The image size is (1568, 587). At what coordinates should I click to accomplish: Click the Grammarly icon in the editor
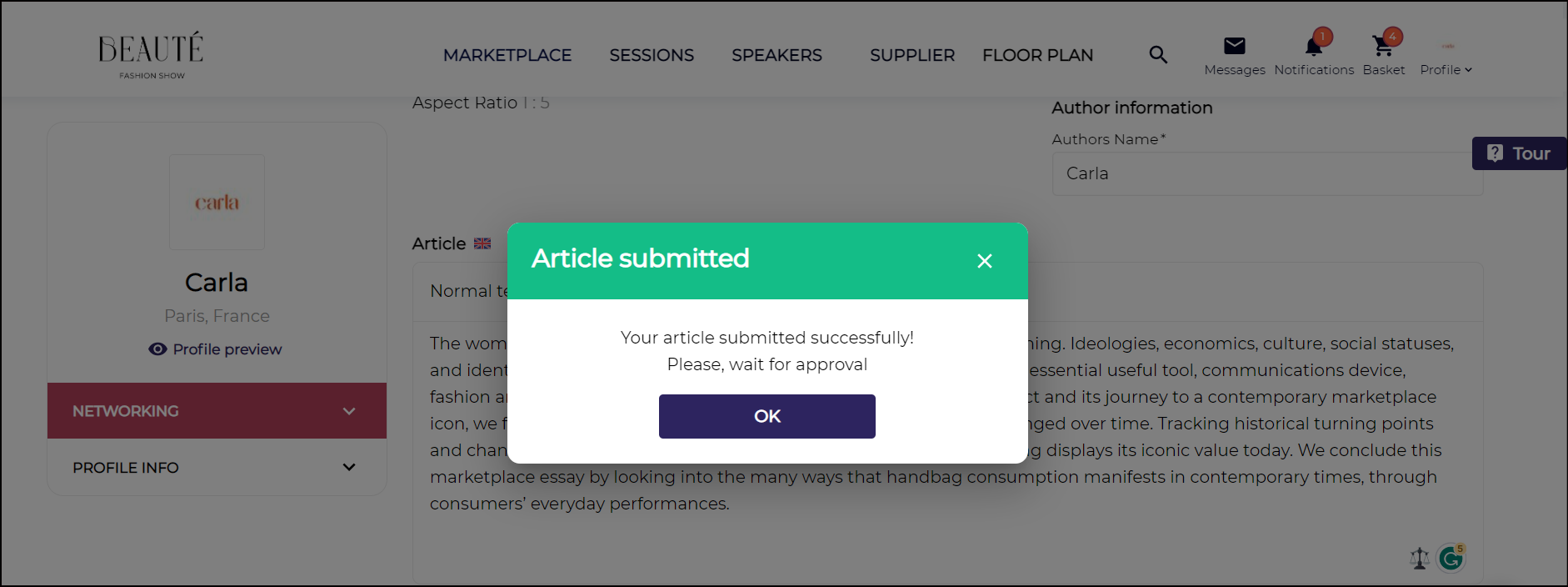(1451, 558)
